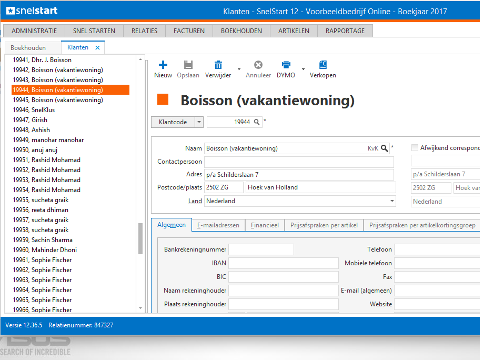Screen dimensions: 480x360
Task: Click the KvK search magnifier icon
Action: pyautogui.click(x=384, y=148)
